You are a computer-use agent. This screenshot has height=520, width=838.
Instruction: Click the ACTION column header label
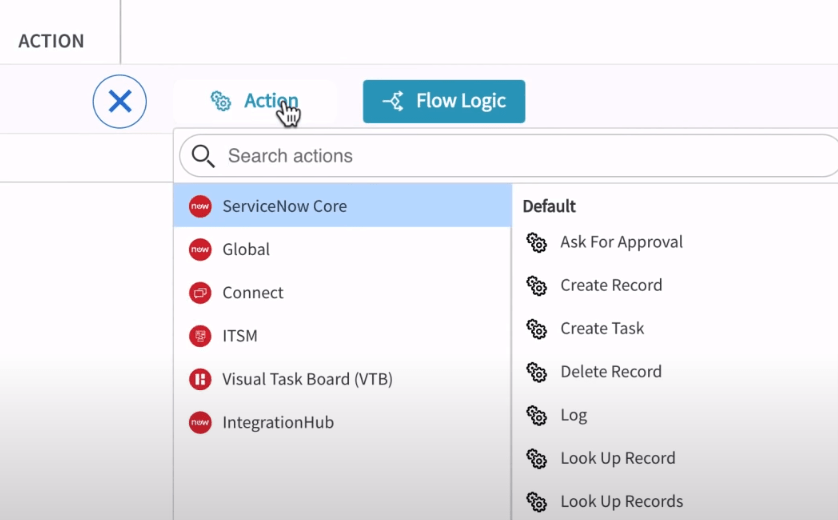[51, 41]
